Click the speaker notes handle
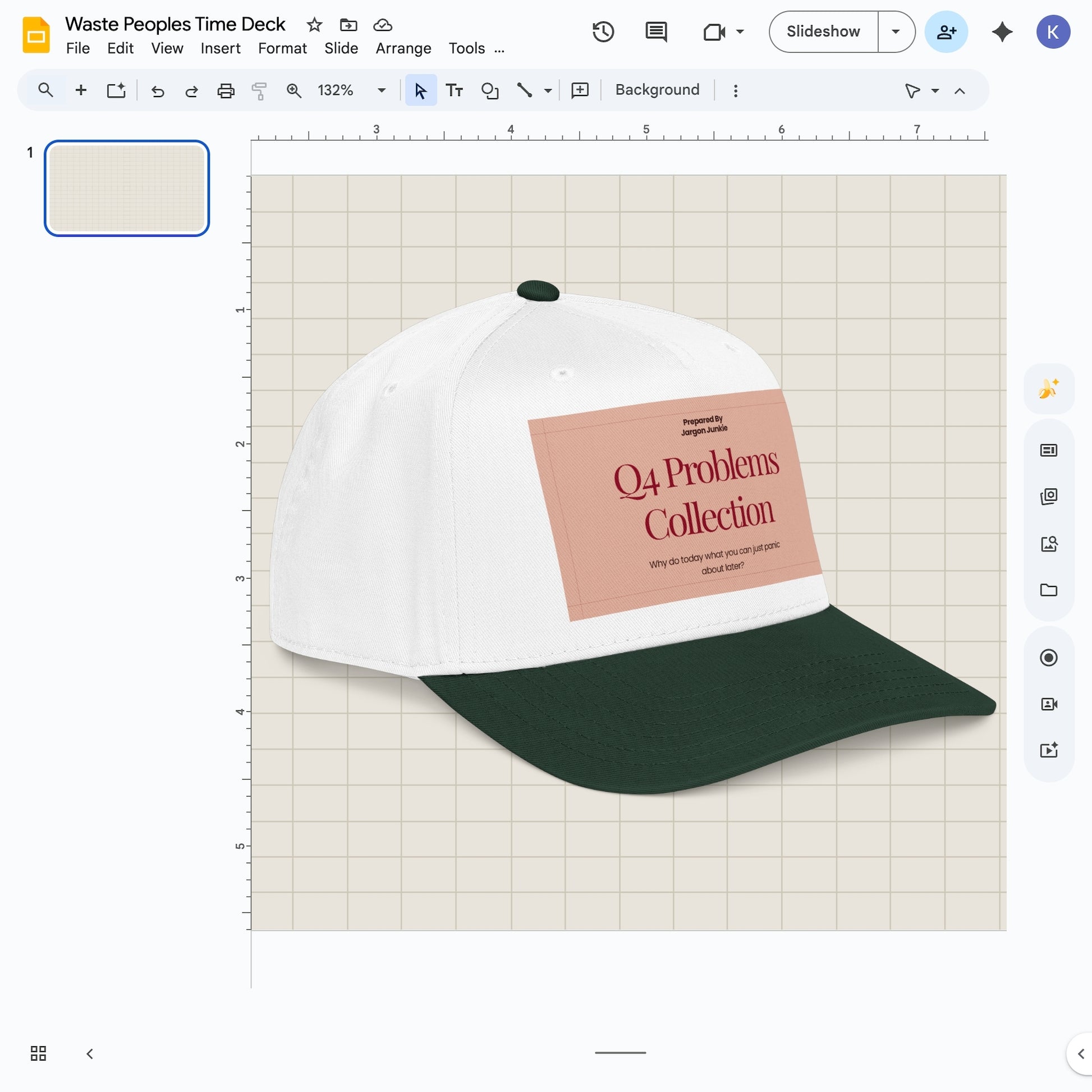Screen dimensions: 1092x1092 coord(620,1053)
